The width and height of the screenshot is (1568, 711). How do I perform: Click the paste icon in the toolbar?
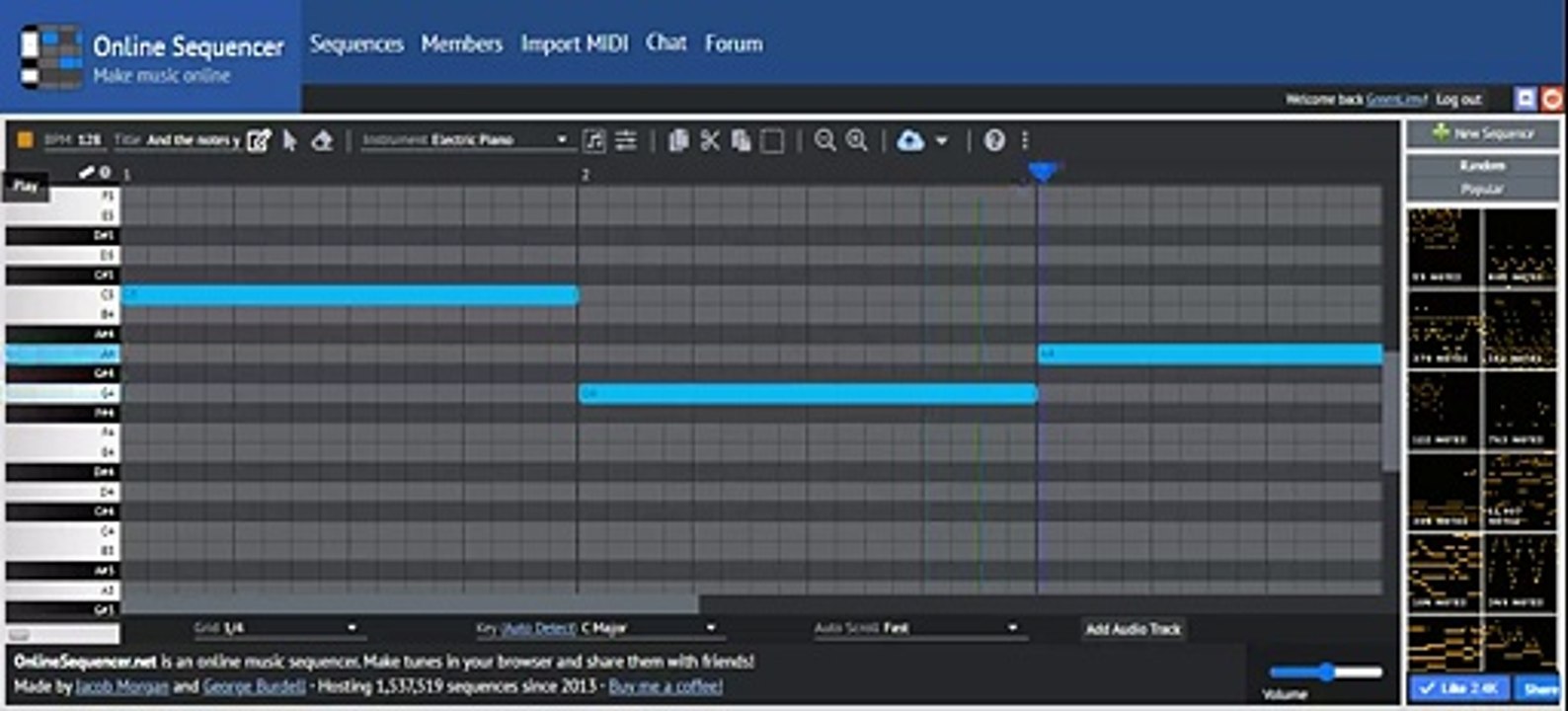point(741,140)
